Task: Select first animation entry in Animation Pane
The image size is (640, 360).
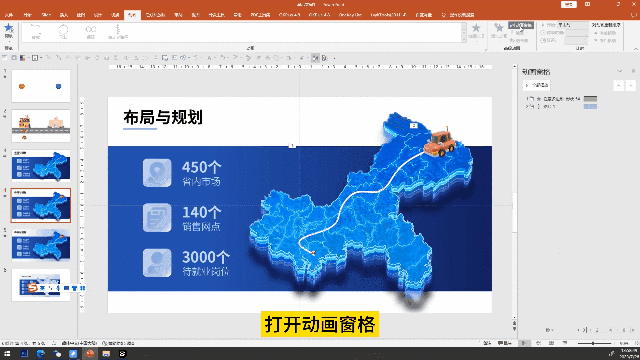Action: point(562,99)
